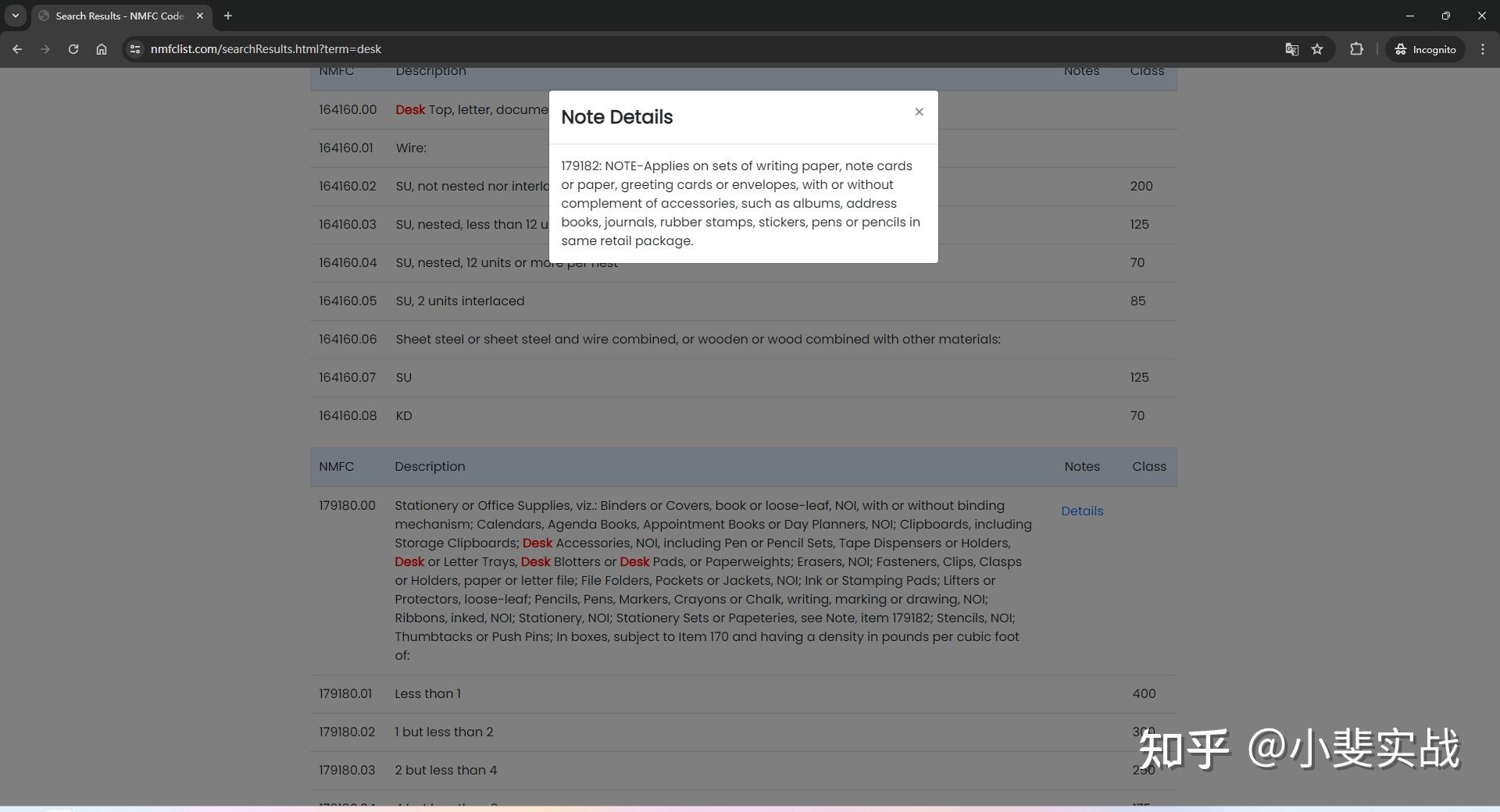1500x812 pixels.
Task: Go forward in browser history
Action: tap(45, 49)
